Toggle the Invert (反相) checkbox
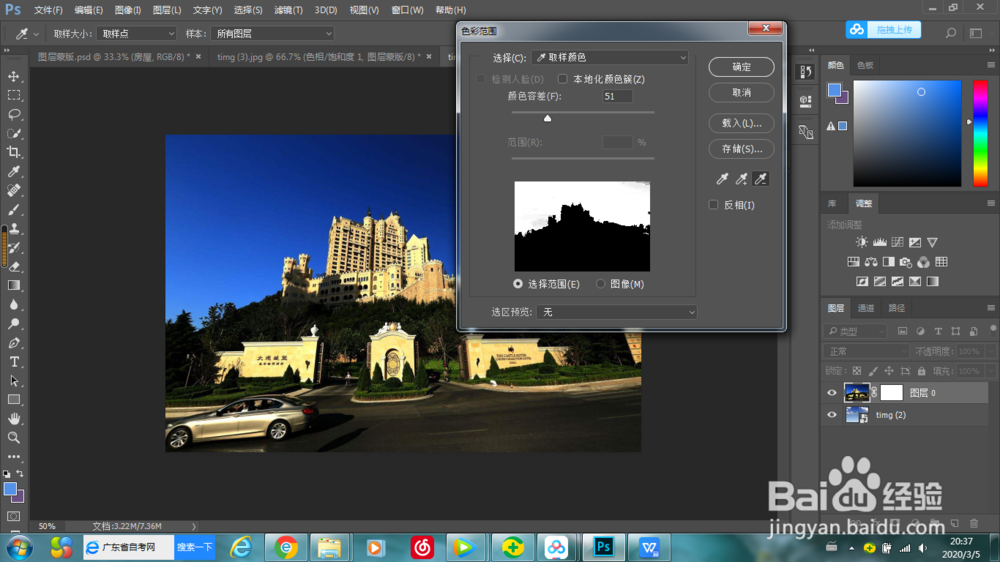The height and width of the screenshot is (562, 1000). coord(714,205)
